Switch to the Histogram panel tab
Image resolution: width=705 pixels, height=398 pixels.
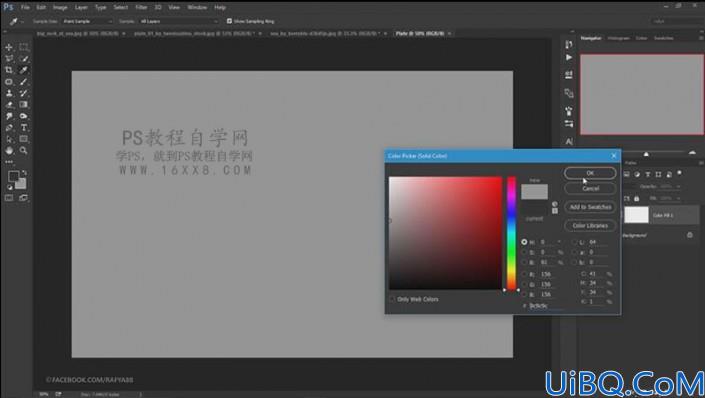[x=618, y=38]
